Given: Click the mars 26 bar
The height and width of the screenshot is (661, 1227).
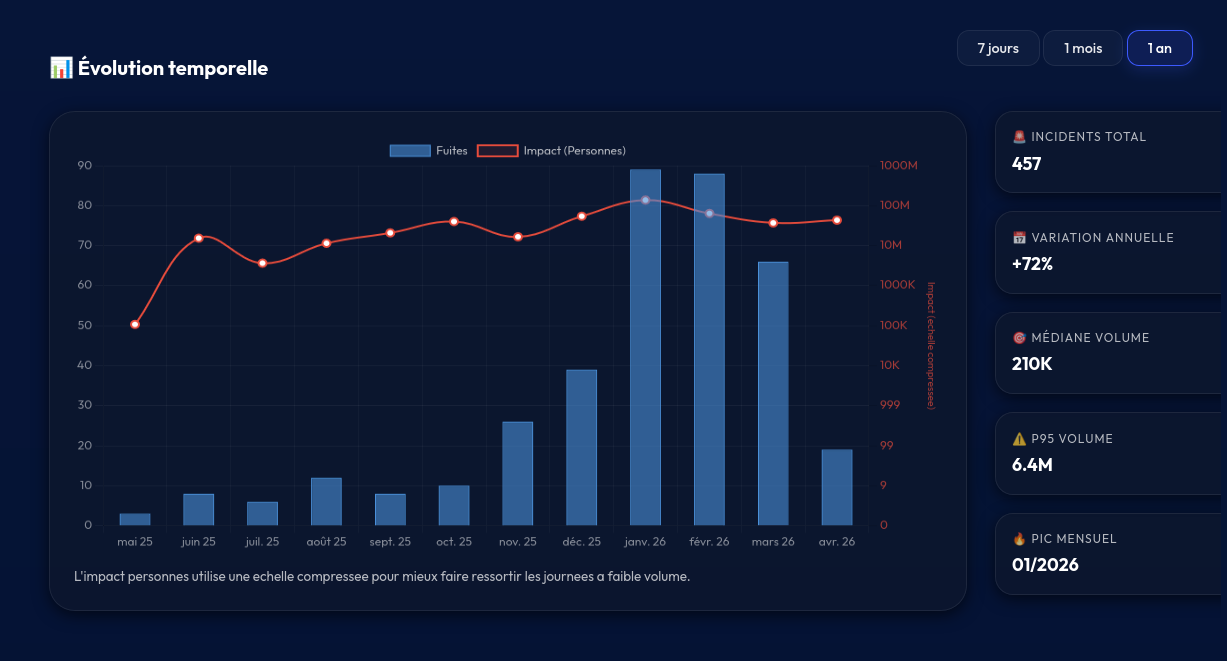Looking at the screenshot, I should pyautogui.click(x=773, y=395).
